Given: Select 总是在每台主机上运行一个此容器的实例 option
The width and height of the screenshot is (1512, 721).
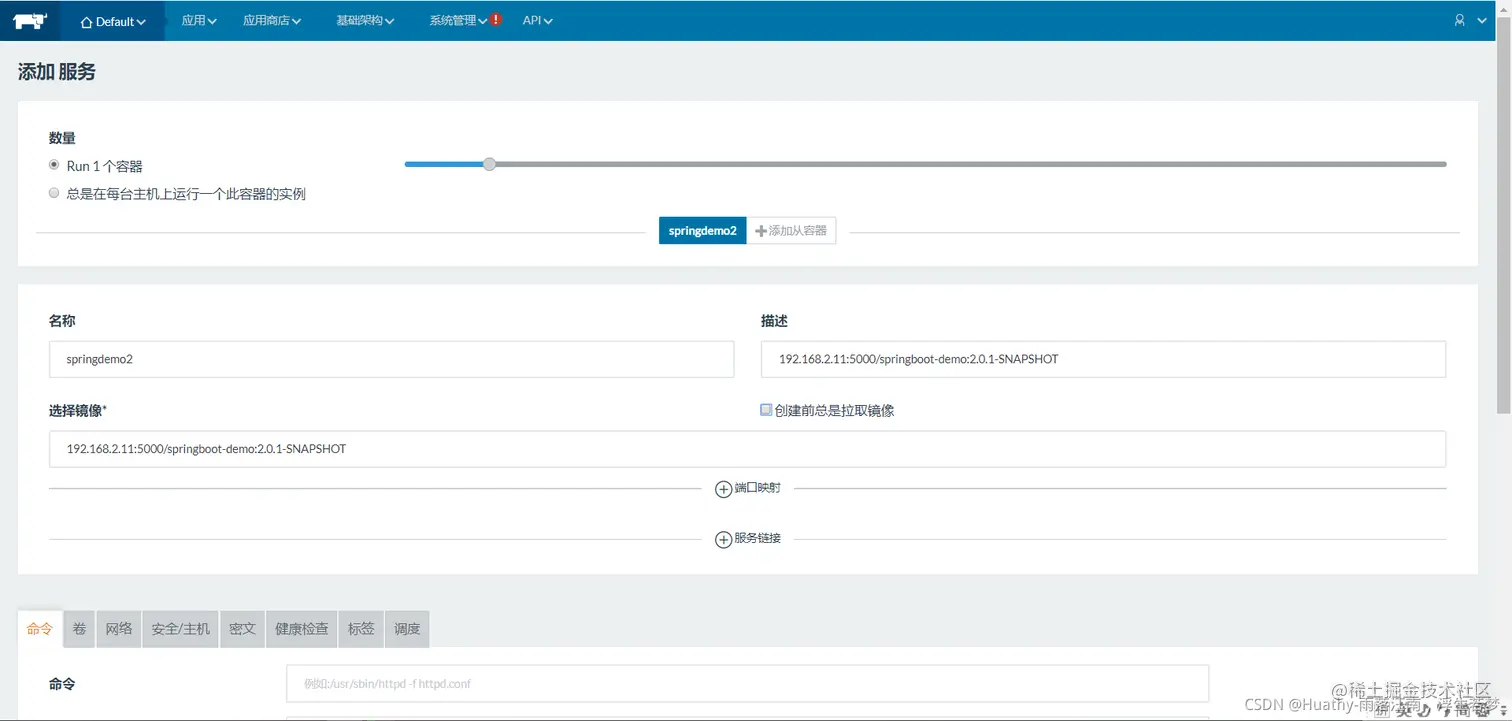Looking at the screenshot, I should coord(54,193).
